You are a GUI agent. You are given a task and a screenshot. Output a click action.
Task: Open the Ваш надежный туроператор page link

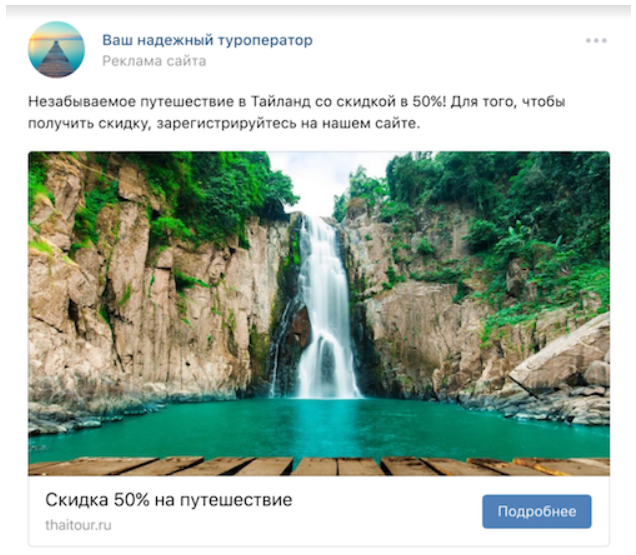207,40
